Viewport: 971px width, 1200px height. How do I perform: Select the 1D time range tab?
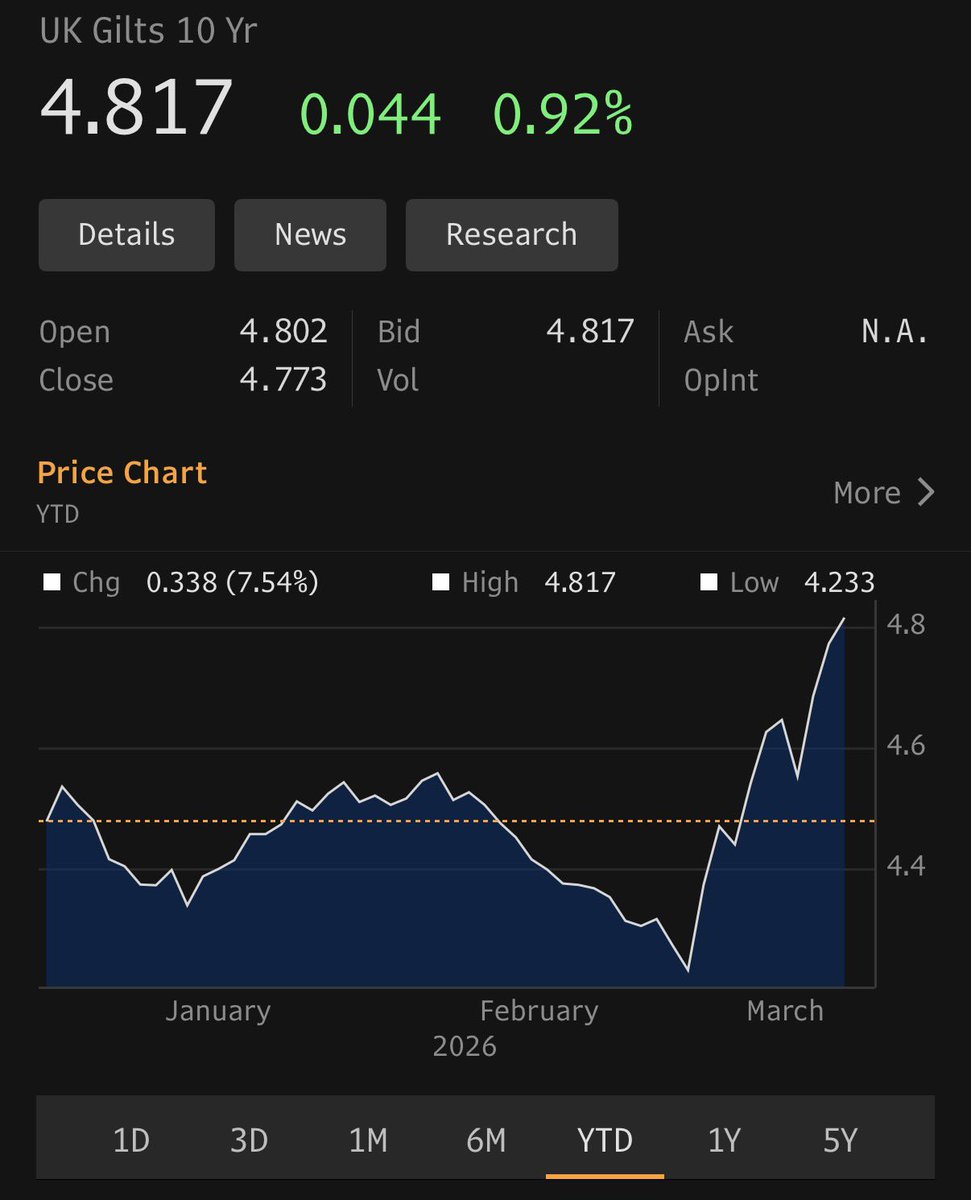click(130, 1140)
